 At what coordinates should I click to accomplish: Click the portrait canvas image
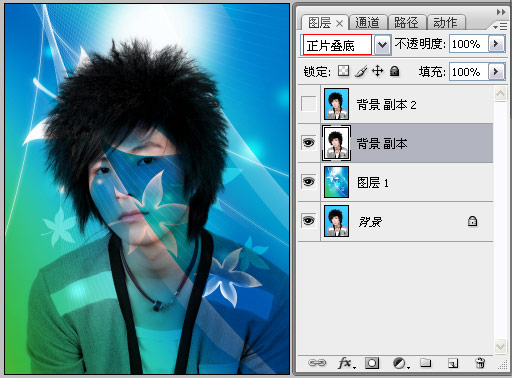click(x=147, y=189)
